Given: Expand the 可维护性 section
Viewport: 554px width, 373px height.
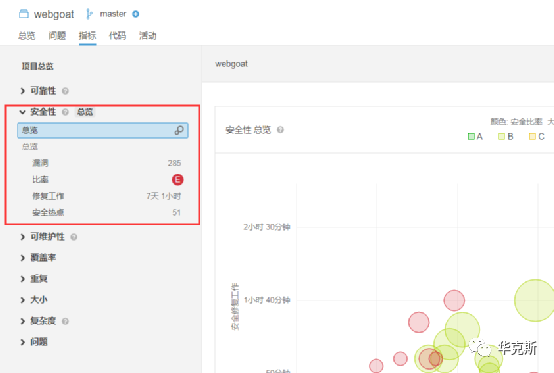Looking at the screenshot, I should click(23, 237).
